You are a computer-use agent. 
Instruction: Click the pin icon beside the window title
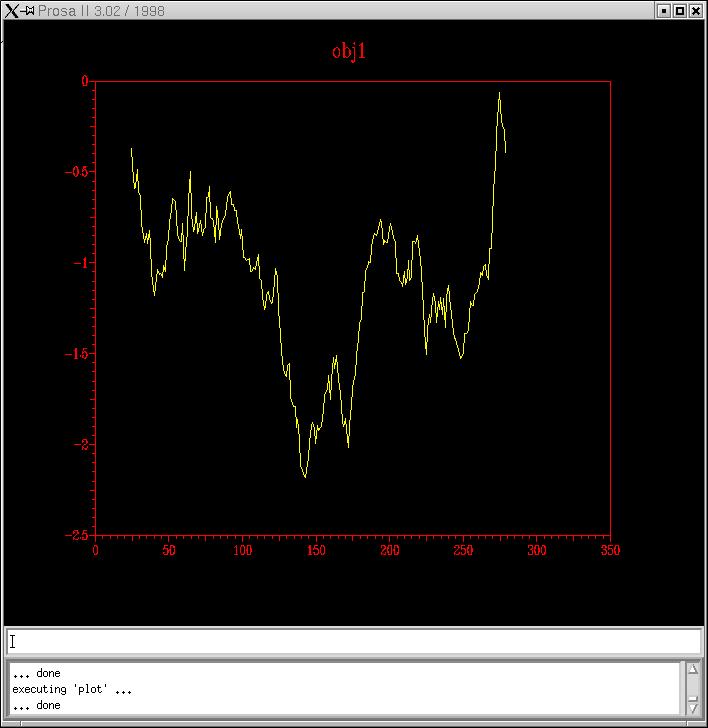click(x=29, y=11)
